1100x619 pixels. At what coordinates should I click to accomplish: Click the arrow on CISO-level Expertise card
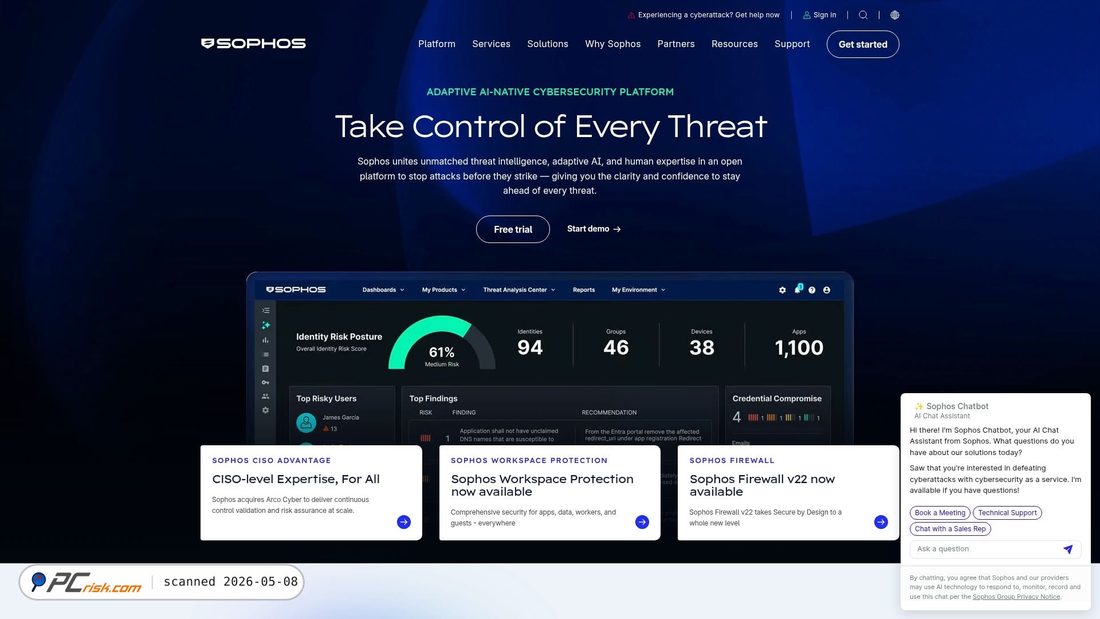[403, 521]
